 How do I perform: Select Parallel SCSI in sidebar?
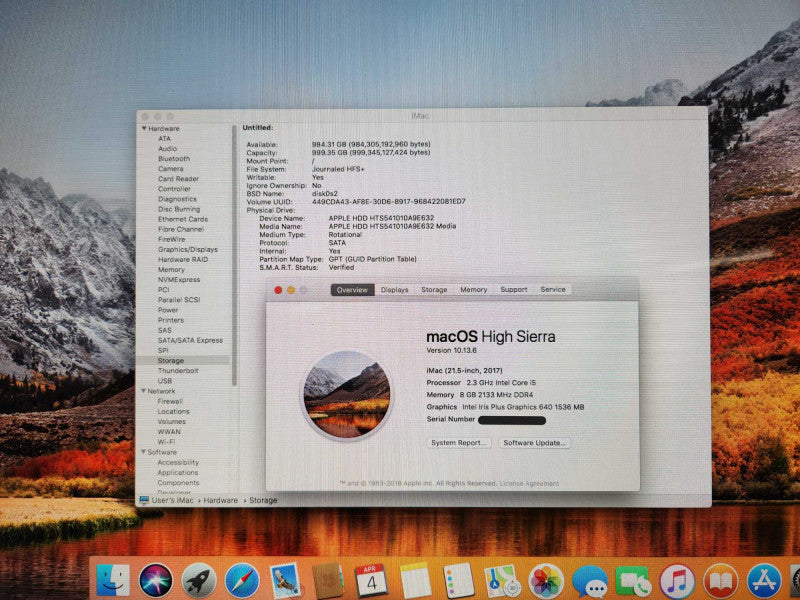pyautogui.click(x=179, y=300)
